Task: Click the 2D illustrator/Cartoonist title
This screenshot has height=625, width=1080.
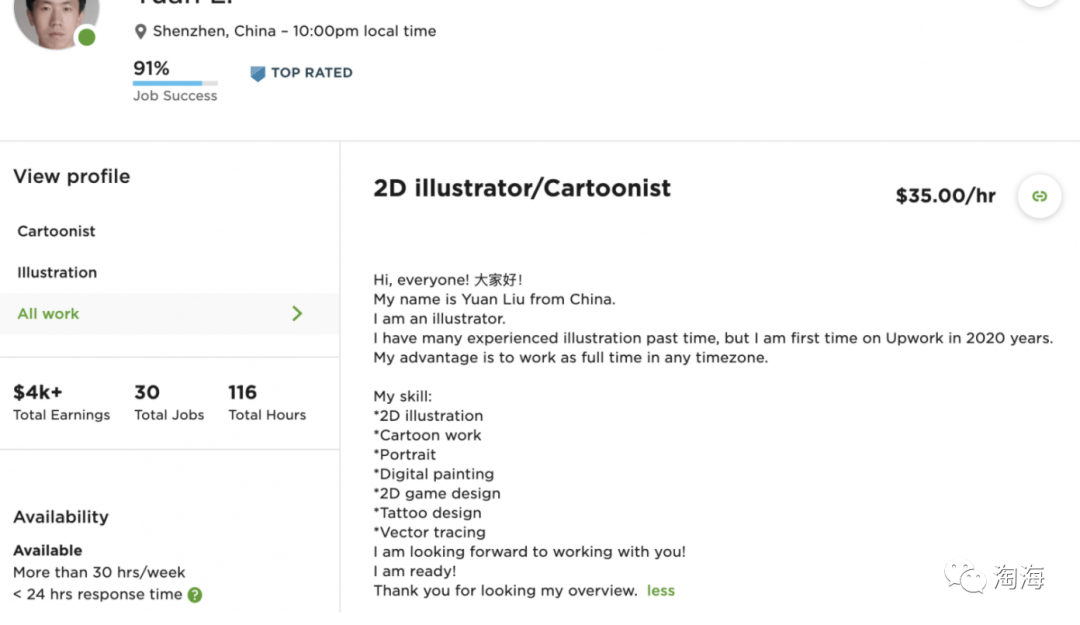Action: pyautogui.click(x=521, y=188)
